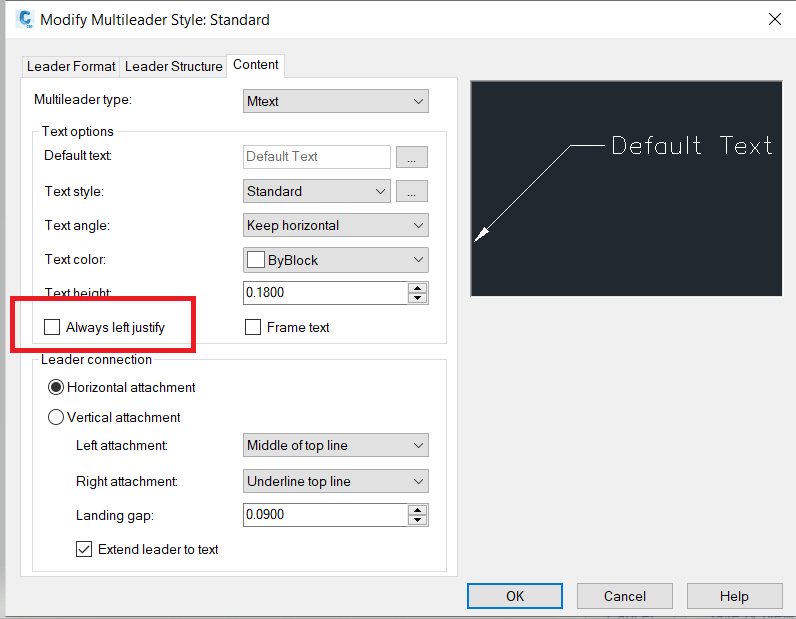Screen dimensions: 796x619
Task: Click the OK button
Action: (x=515, y=596)
